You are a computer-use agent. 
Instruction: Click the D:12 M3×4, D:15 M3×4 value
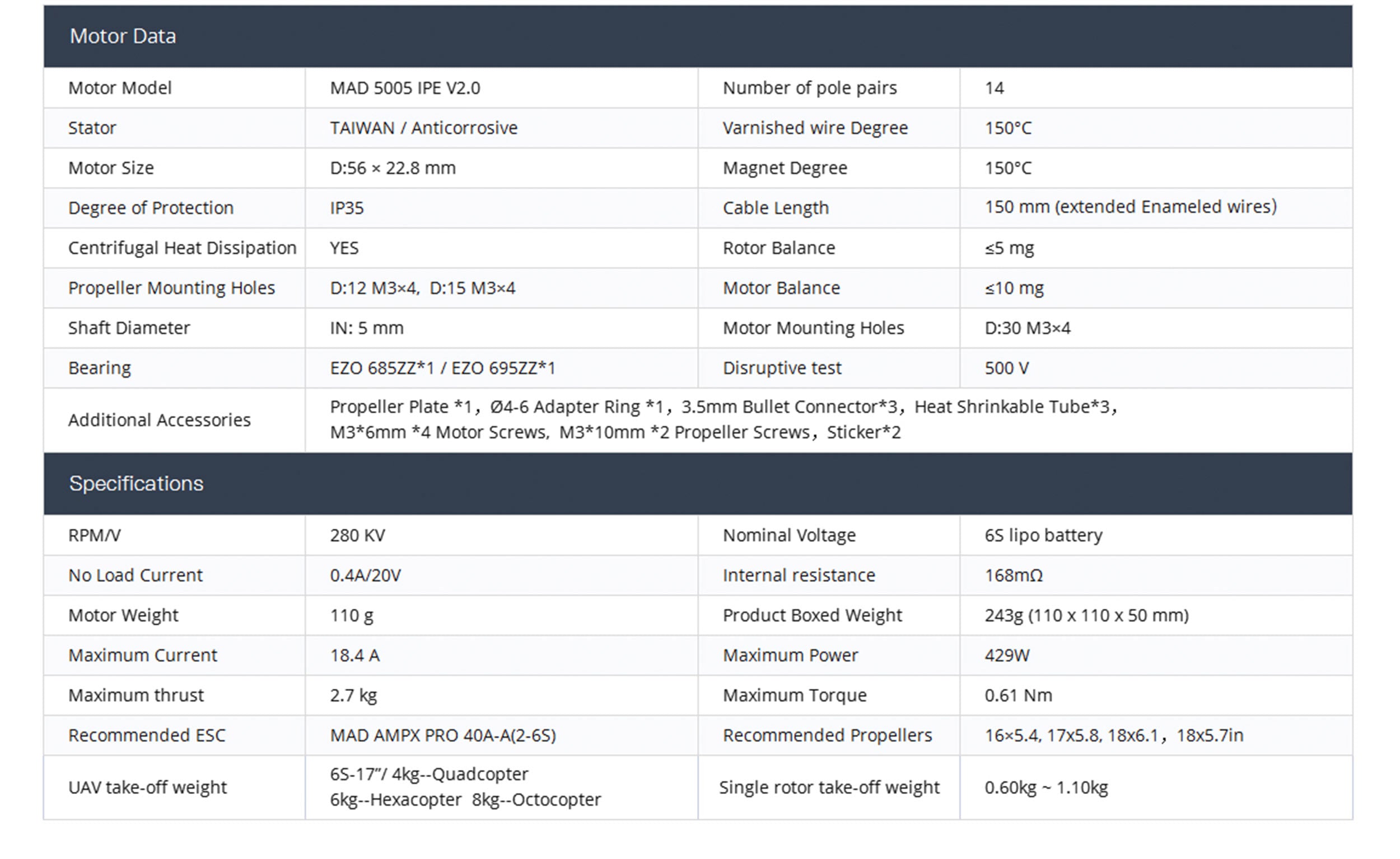pos(423,288)
